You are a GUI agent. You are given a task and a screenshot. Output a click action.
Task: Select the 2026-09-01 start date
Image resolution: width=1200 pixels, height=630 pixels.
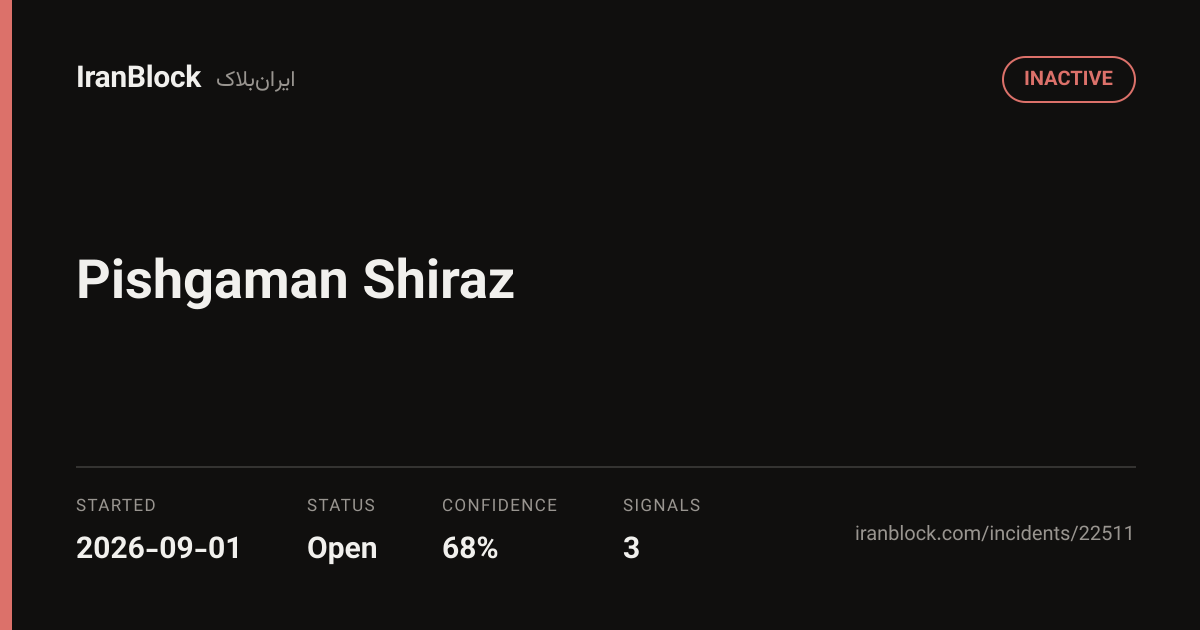pos(159,548)
